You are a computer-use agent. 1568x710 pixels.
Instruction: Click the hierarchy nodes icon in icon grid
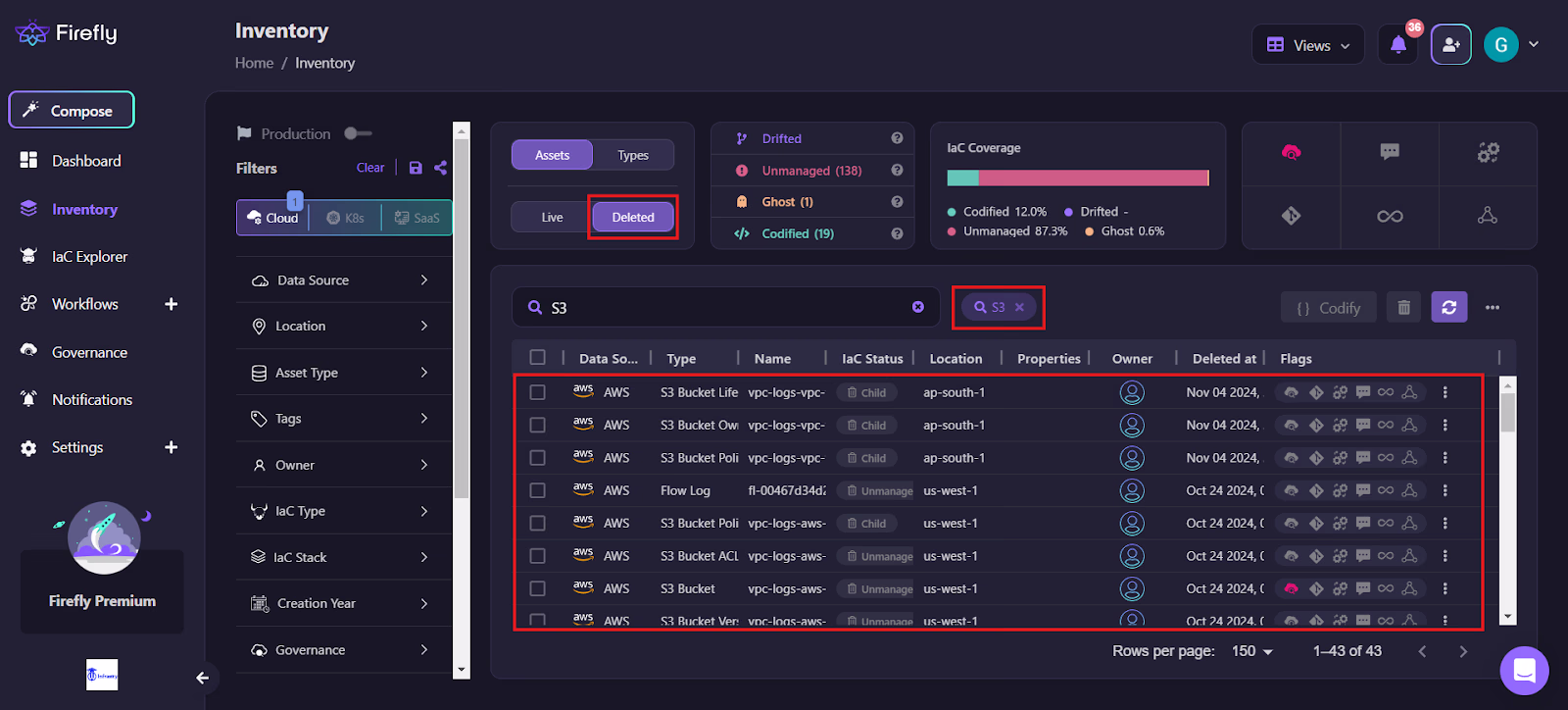[x=1488, y=216]
